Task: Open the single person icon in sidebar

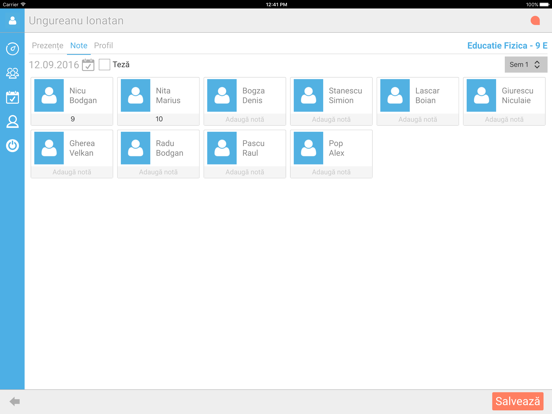Action: 12,121
